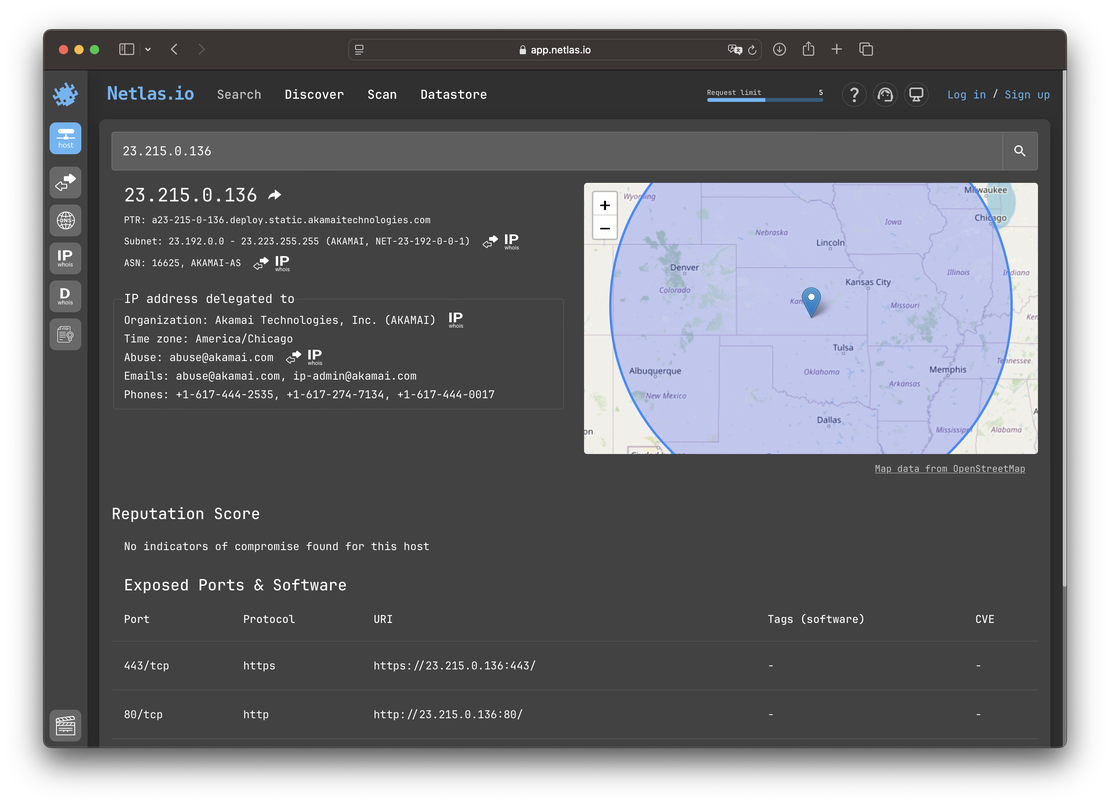Image resolution: width=1110 pixels, height=805 pixels.
Task: Open IP whois badge next to Subnet info
Action: point(510,241)
